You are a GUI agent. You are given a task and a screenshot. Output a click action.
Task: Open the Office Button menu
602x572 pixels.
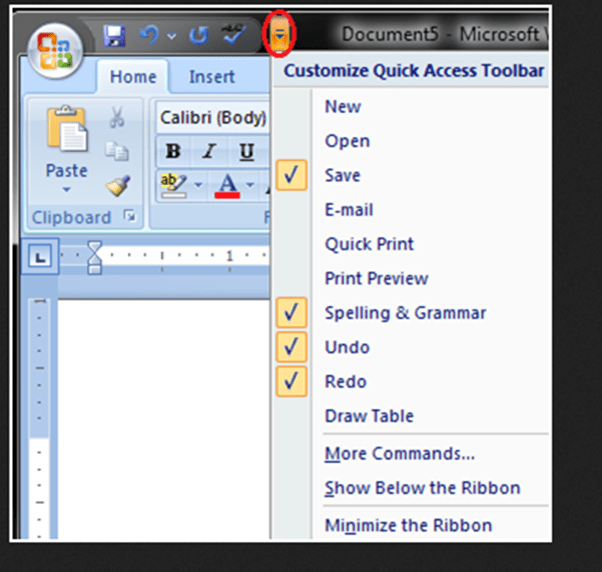coord(55,51)
